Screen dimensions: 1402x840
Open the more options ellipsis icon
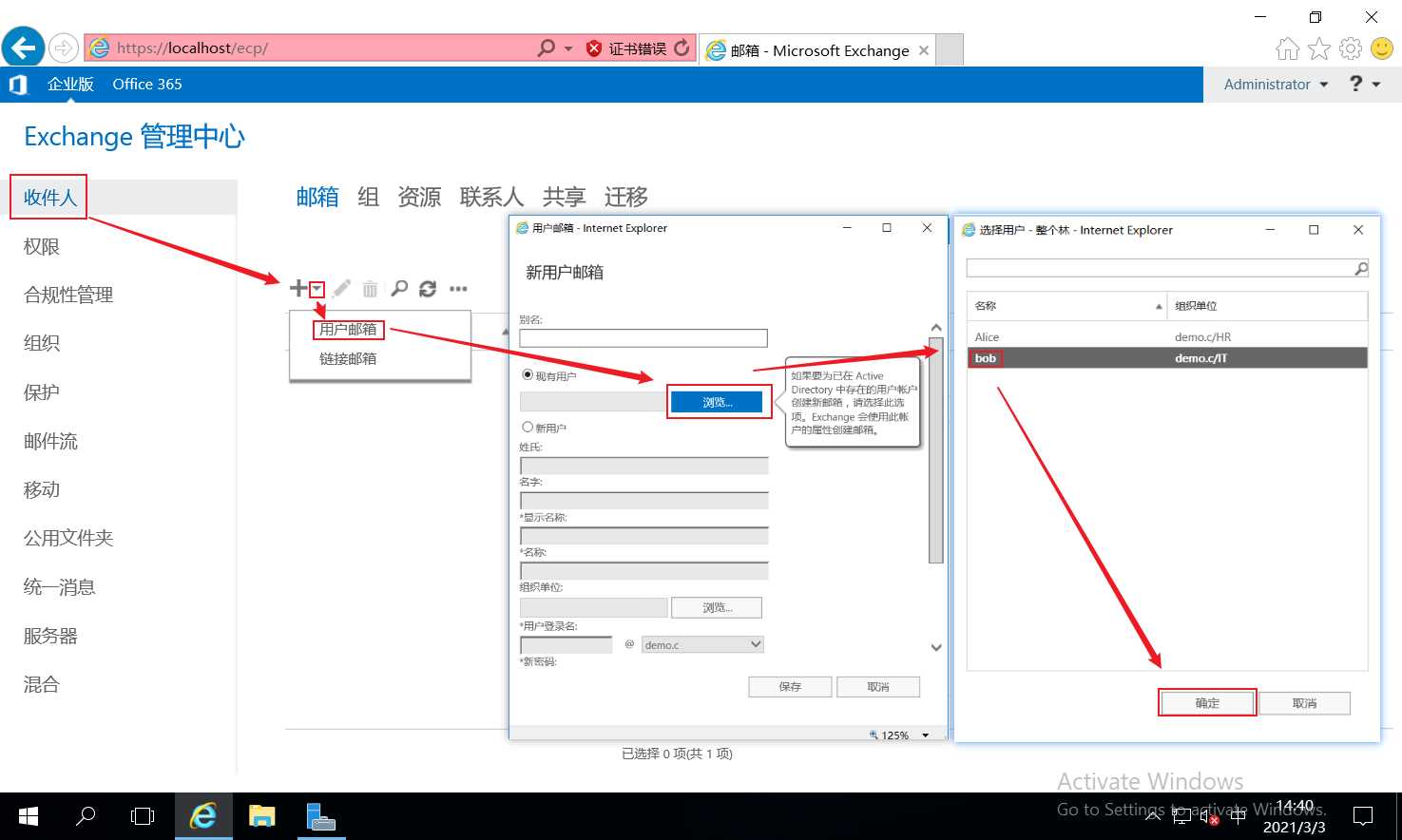pos(458,288)
